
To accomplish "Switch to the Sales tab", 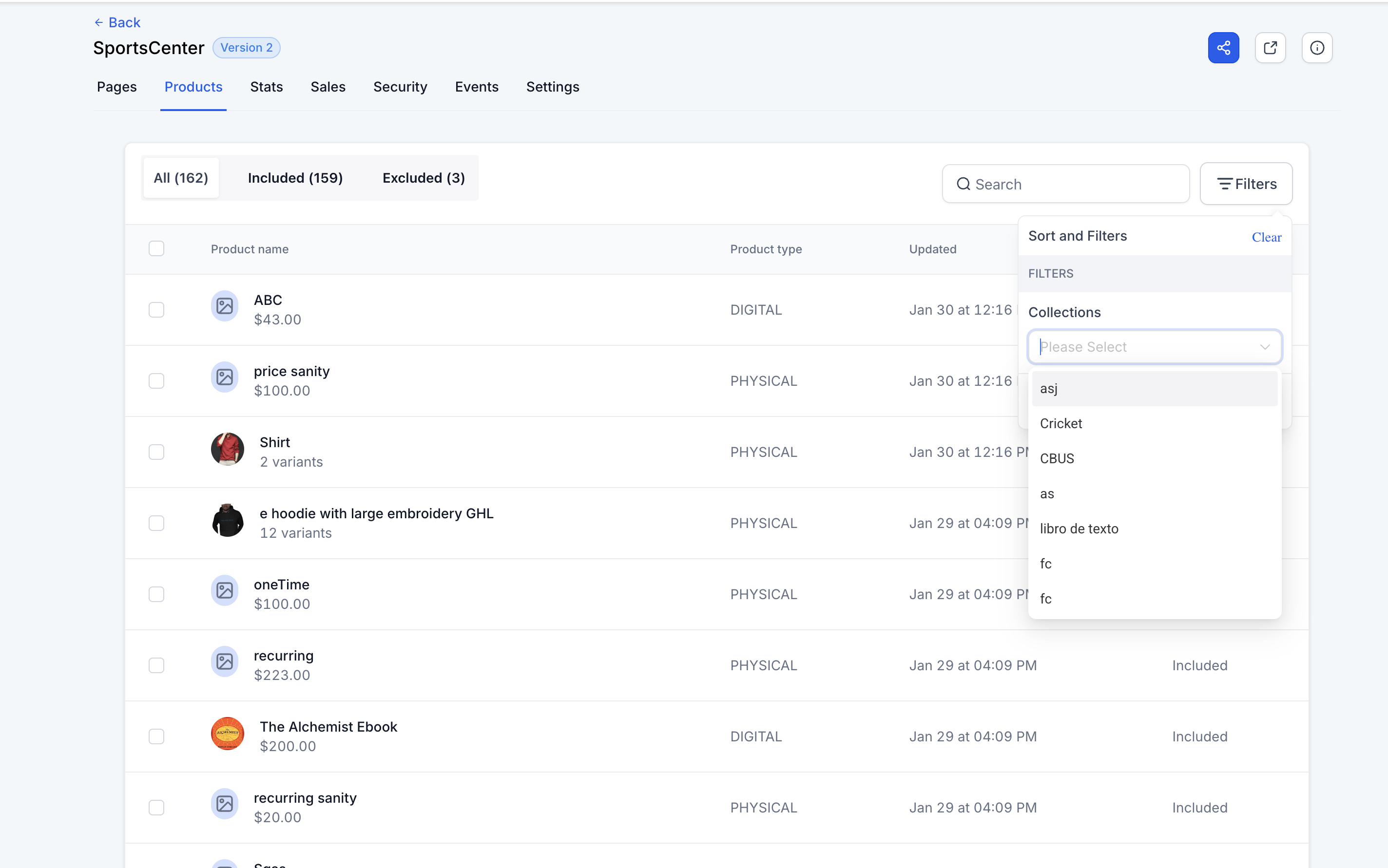I will (x=328, y=87).
